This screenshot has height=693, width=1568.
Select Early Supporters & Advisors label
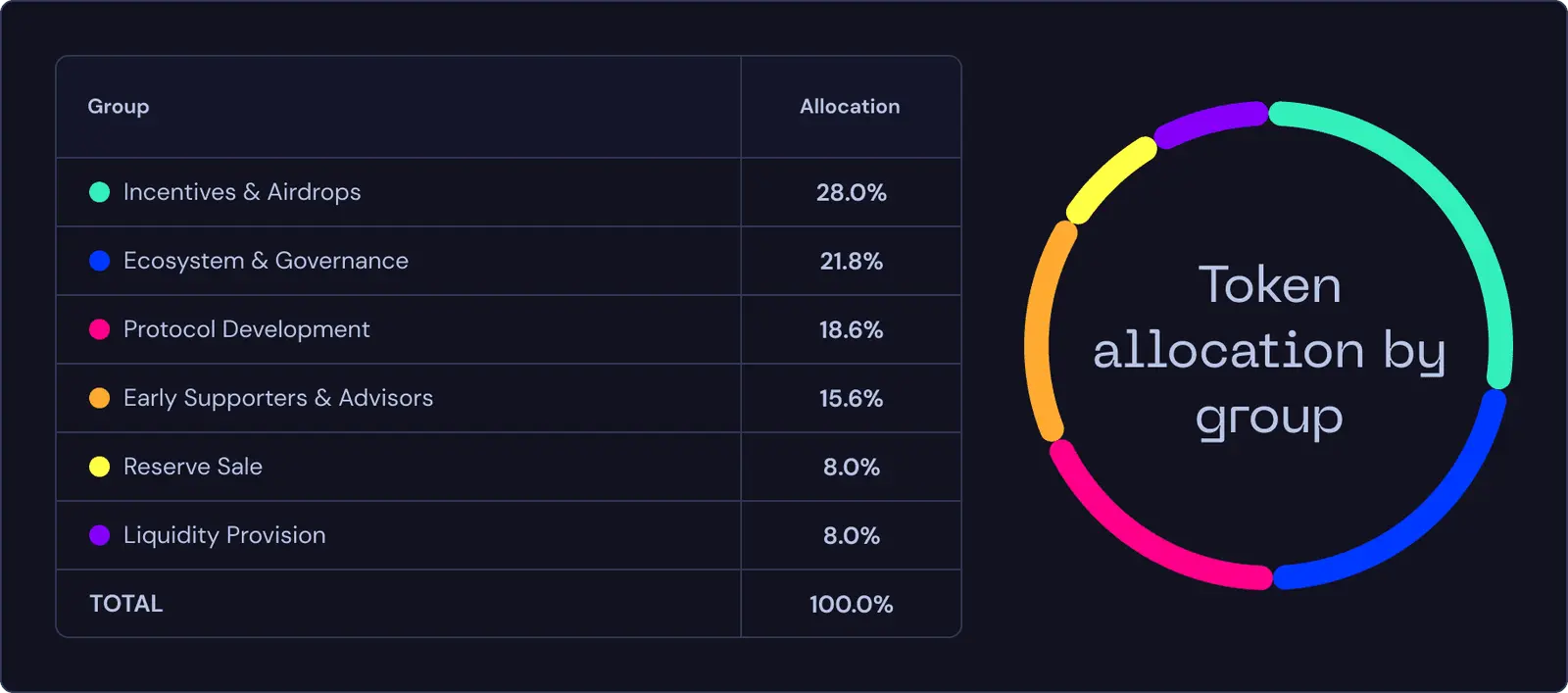(x=278, y=398)
